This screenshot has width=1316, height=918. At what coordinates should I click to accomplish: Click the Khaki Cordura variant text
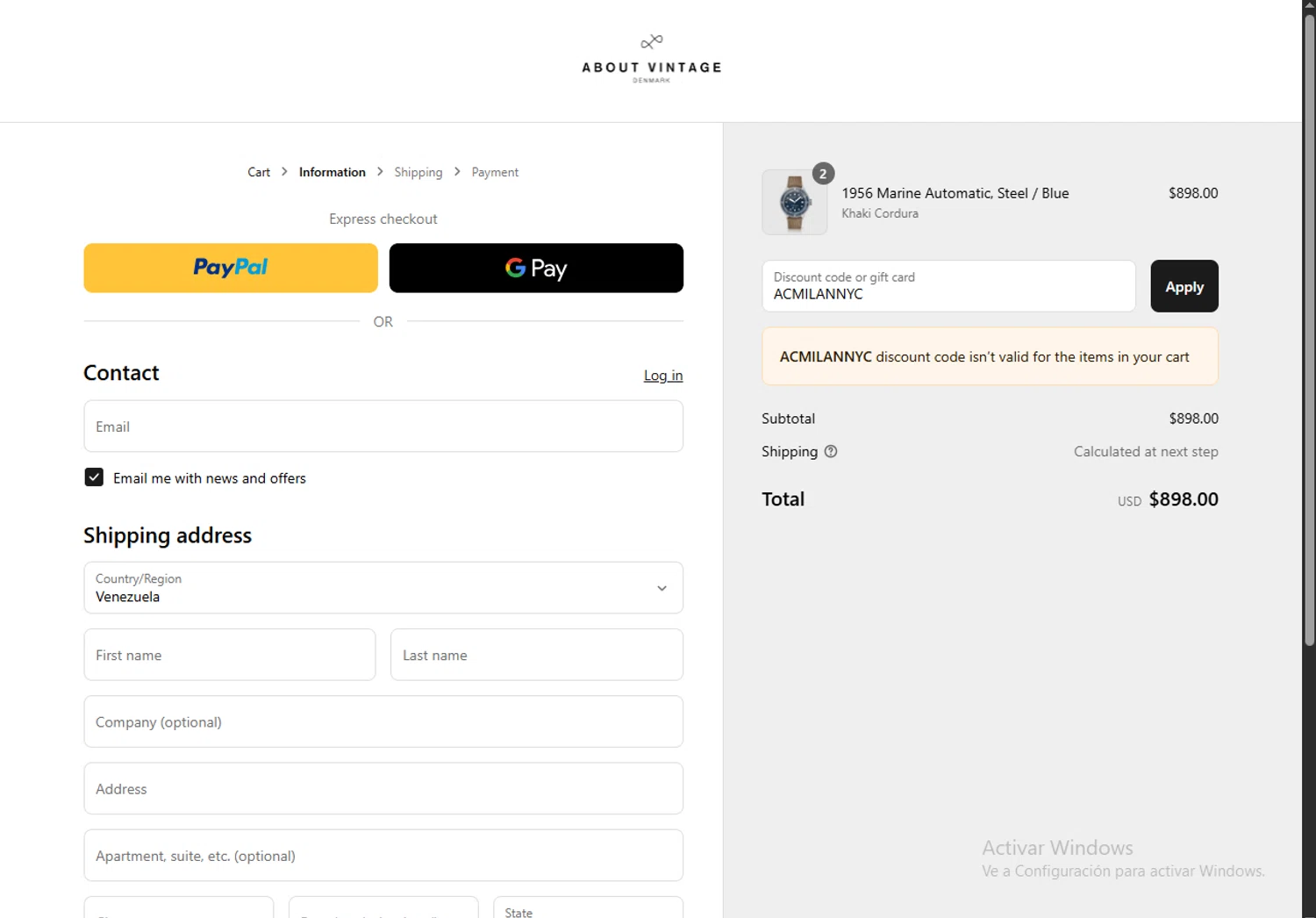click(880, 213)
